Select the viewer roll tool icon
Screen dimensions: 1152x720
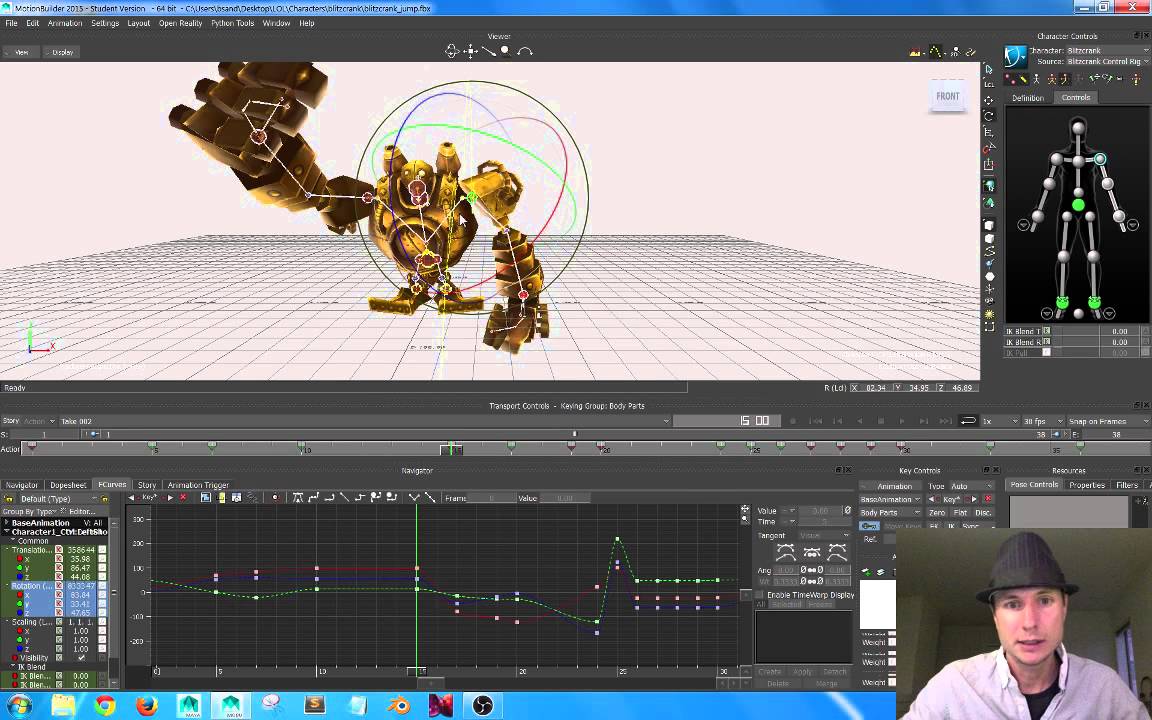(525, 51)
